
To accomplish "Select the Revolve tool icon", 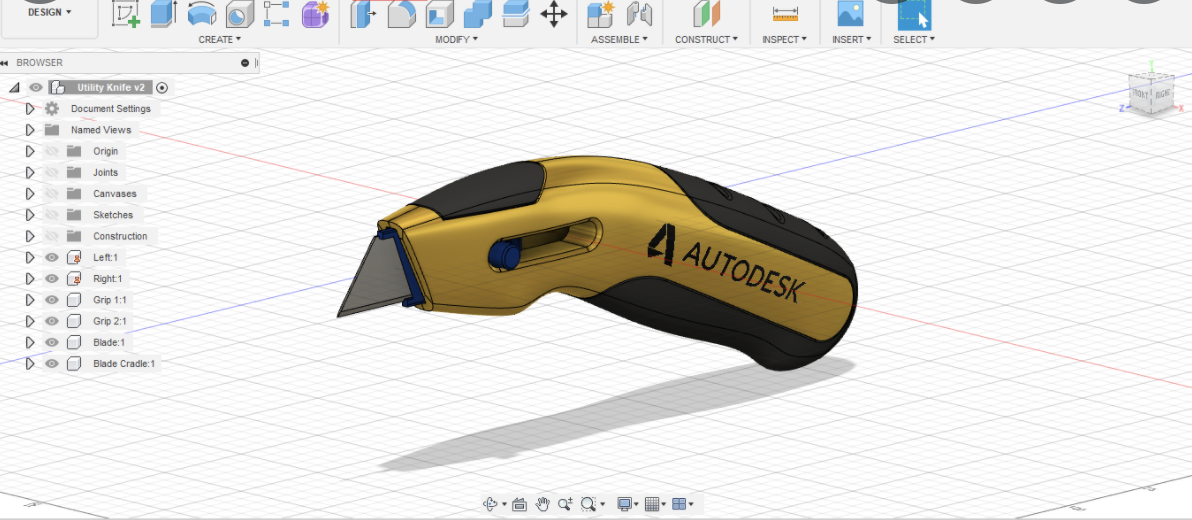I will pos(202,14).
